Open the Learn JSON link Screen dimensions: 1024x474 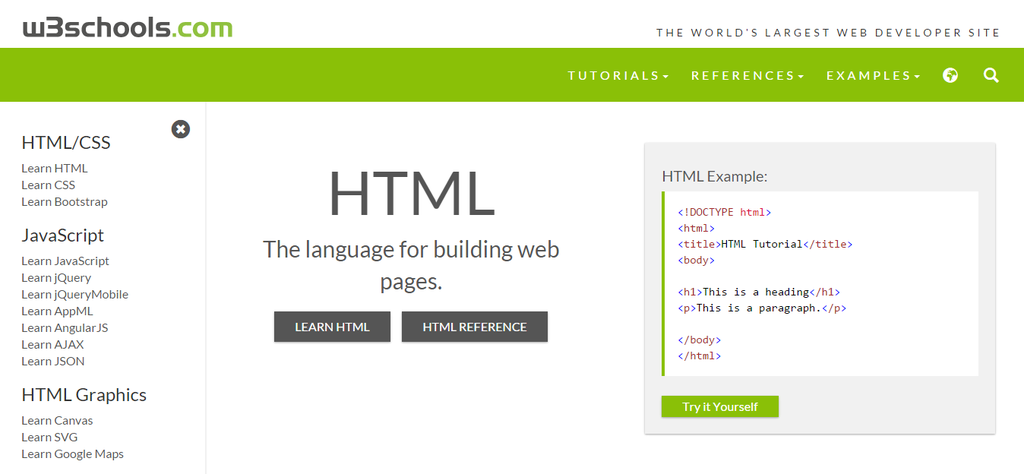click(x=53, y=361)
